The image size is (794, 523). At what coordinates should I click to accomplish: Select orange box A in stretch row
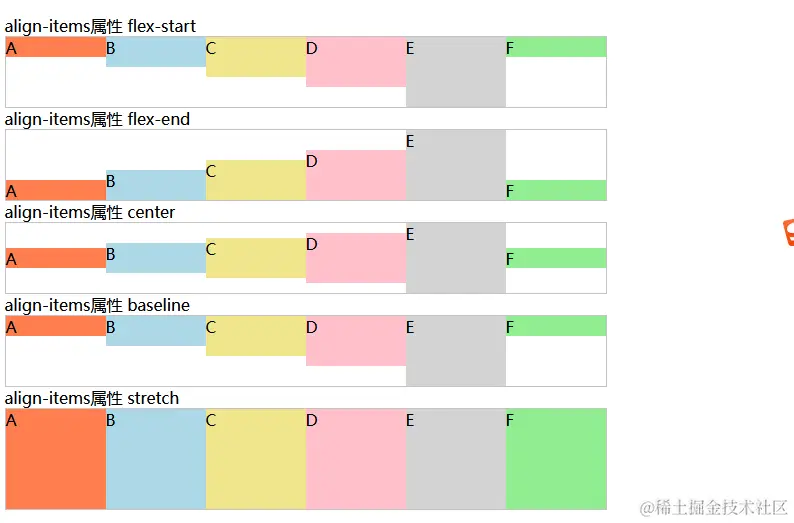click(x=56, y=459)
